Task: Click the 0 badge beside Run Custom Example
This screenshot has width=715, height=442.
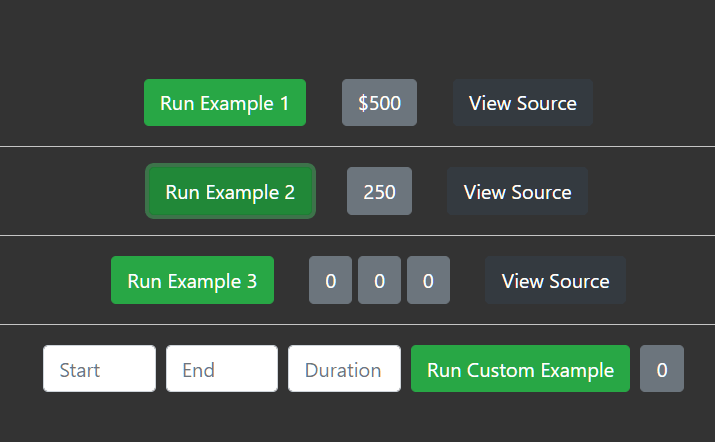Action: click(x=661, y=369)
